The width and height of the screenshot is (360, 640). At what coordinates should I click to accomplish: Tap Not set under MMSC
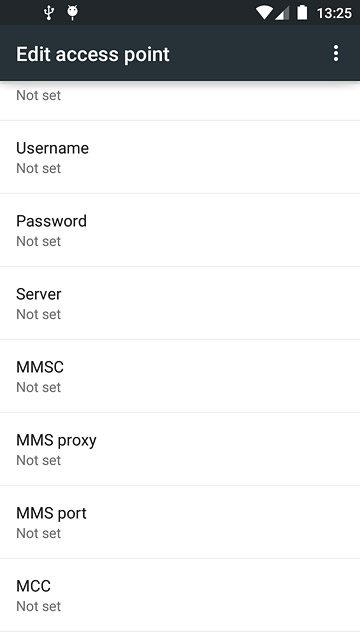click(38, 387)
